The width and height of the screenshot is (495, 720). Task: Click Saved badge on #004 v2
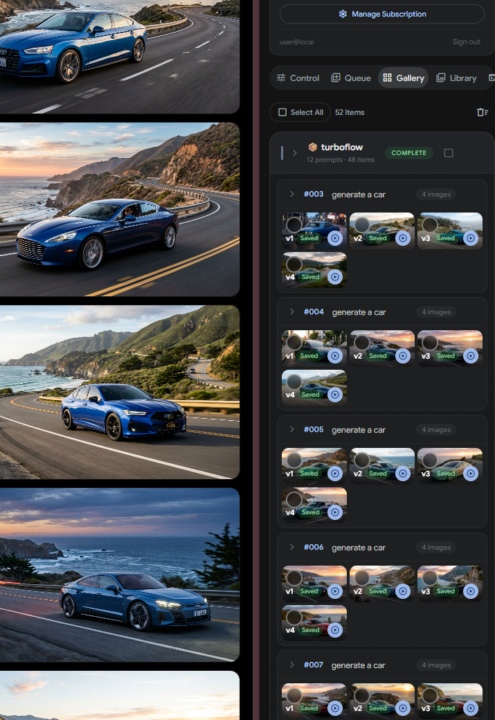click(377, 355)
